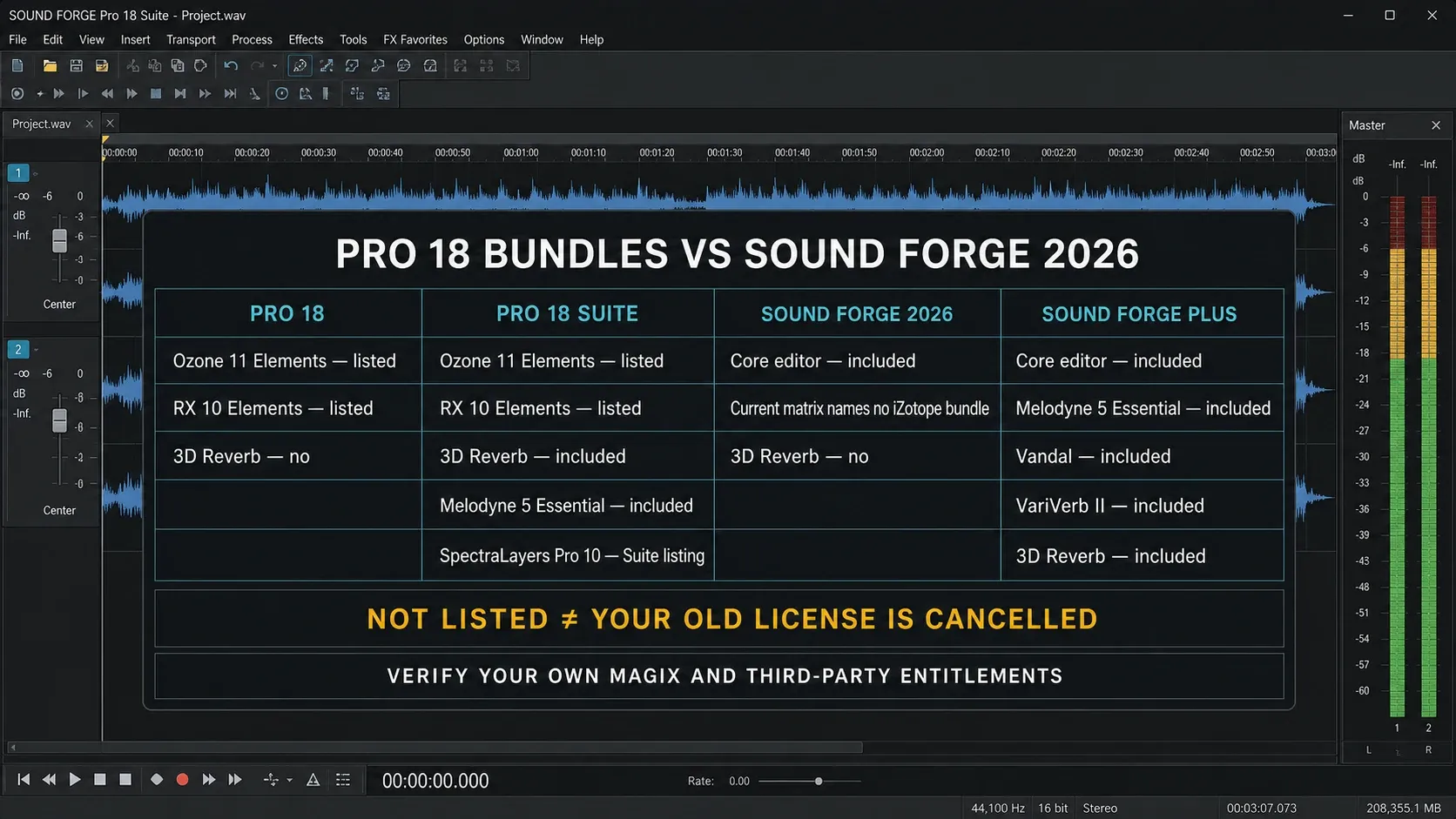Start recording with the red record button

point(182,780)
